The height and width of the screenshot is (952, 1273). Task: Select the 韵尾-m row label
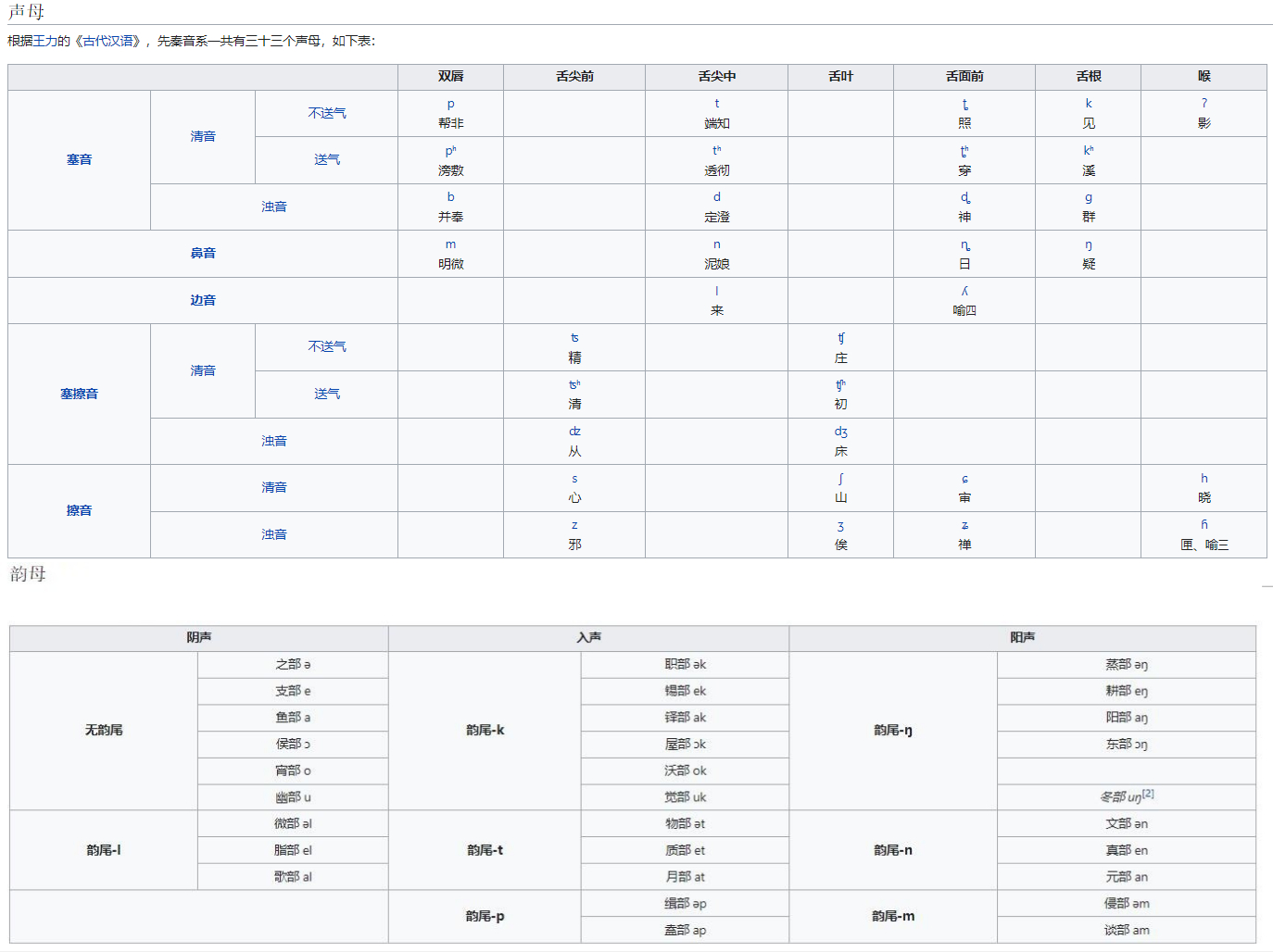(893, 917)
